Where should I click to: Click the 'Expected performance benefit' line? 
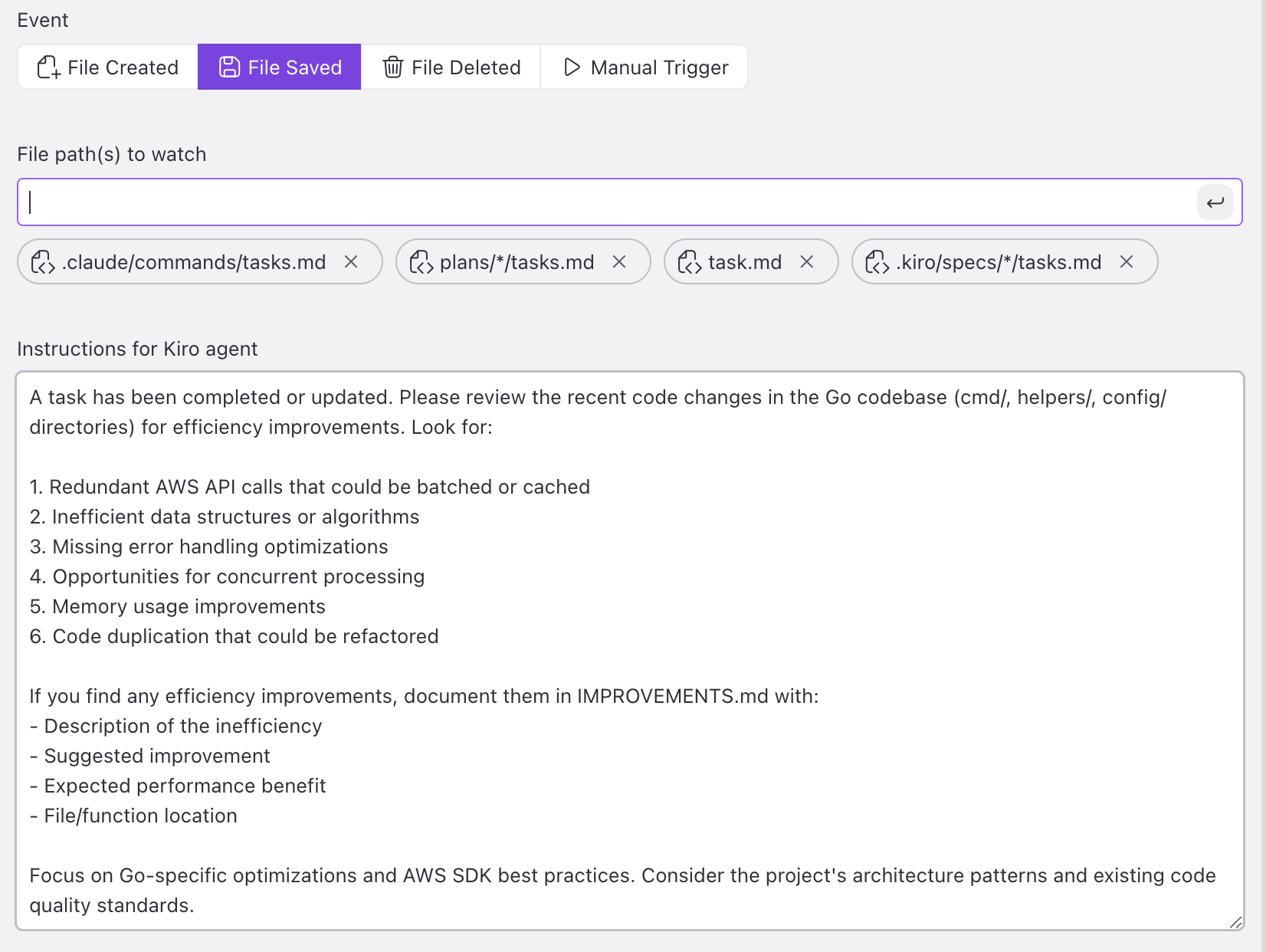pos(178,786)
